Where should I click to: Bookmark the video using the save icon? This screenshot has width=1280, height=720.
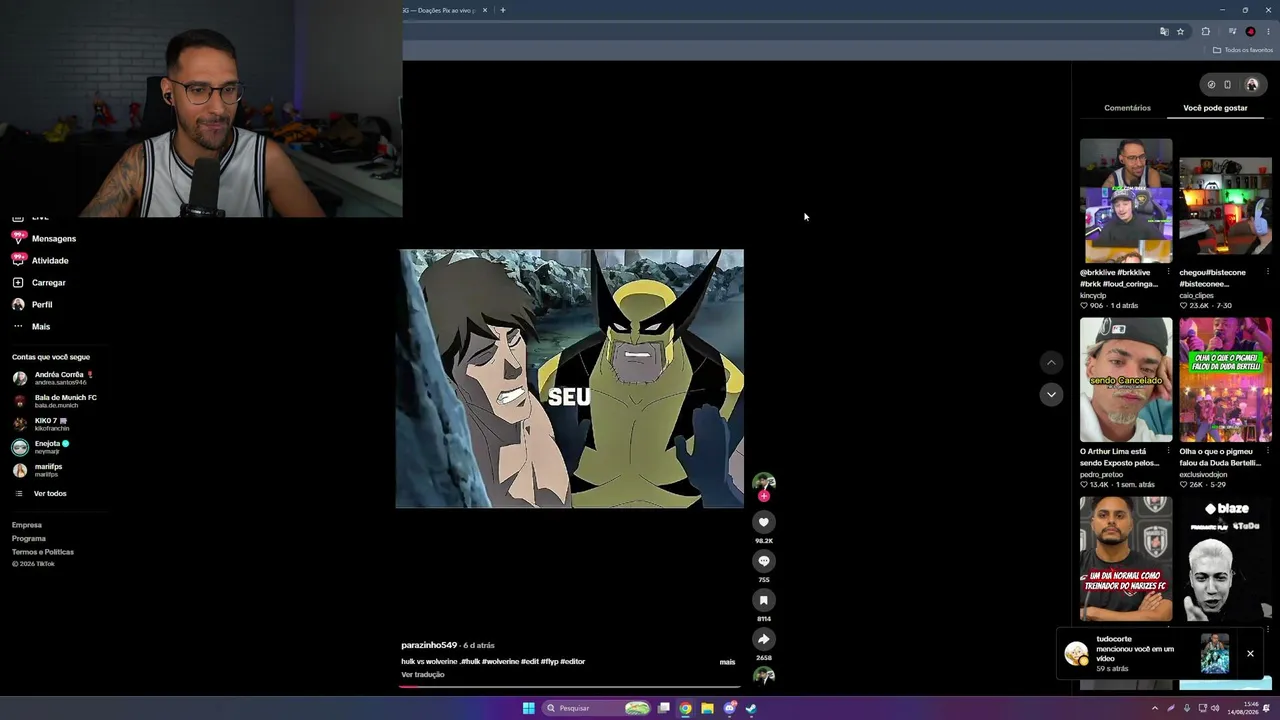[763, 600]
